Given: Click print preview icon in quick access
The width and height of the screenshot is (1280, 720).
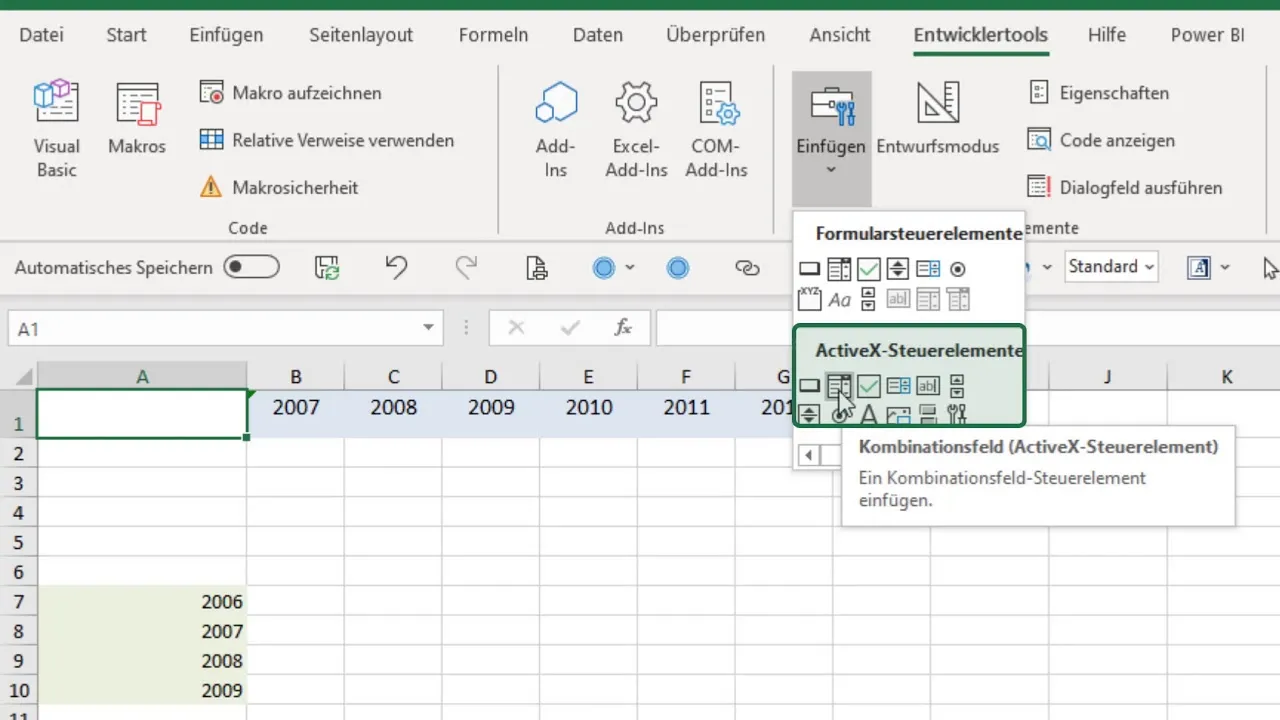Looking at the screenshot, I should coord(537,267).
